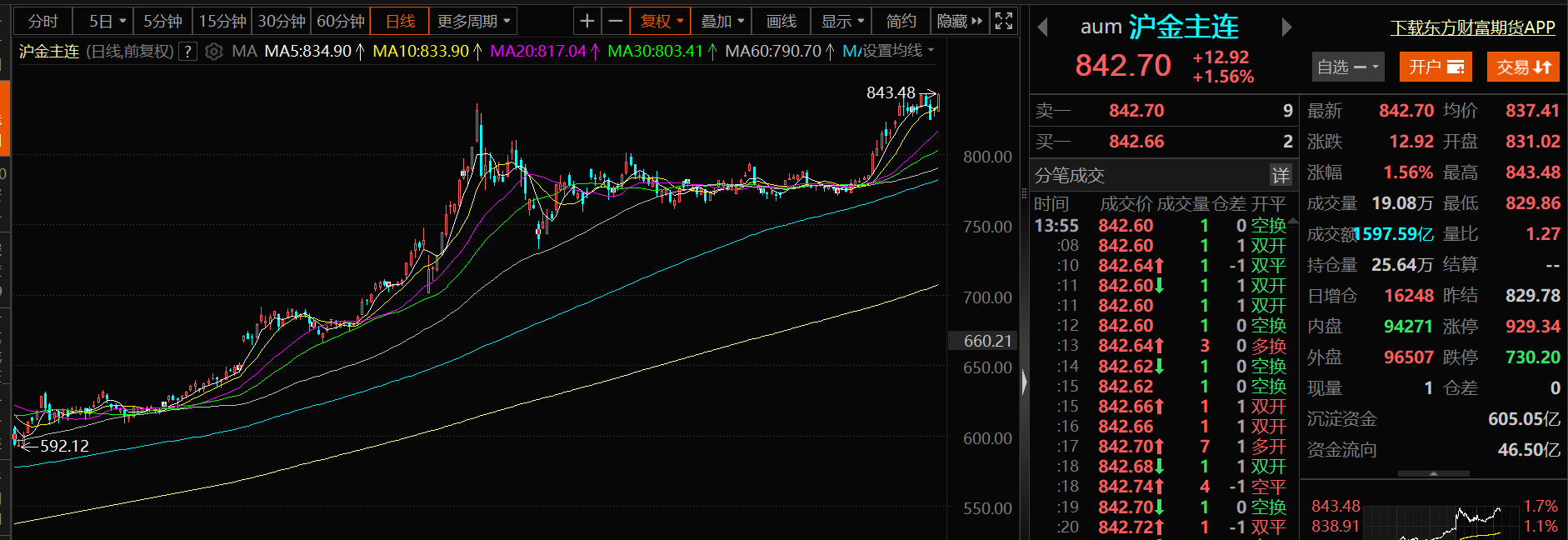The width and height of the screenshot is (1568, 540).
Task: Click the 卖一 price 842.70
Action: coord(1136,111)
